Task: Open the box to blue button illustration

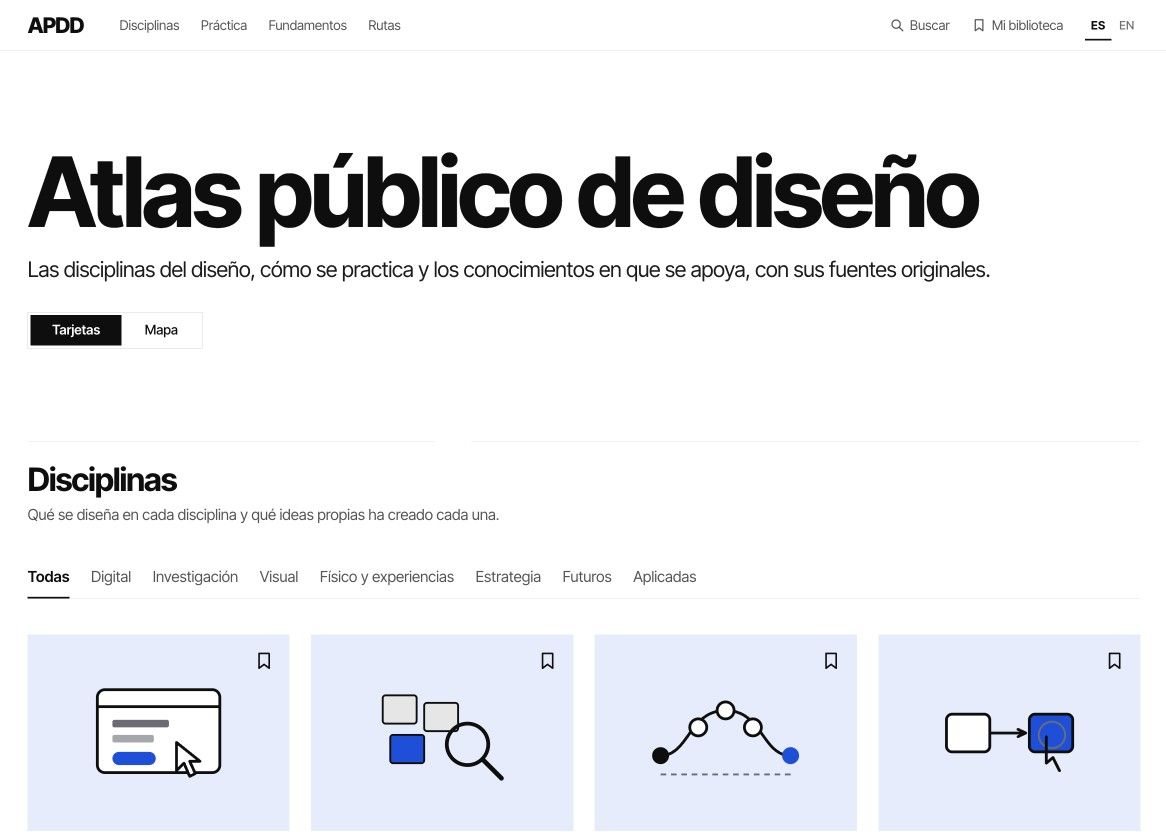Action: (x=1009, y=741)
